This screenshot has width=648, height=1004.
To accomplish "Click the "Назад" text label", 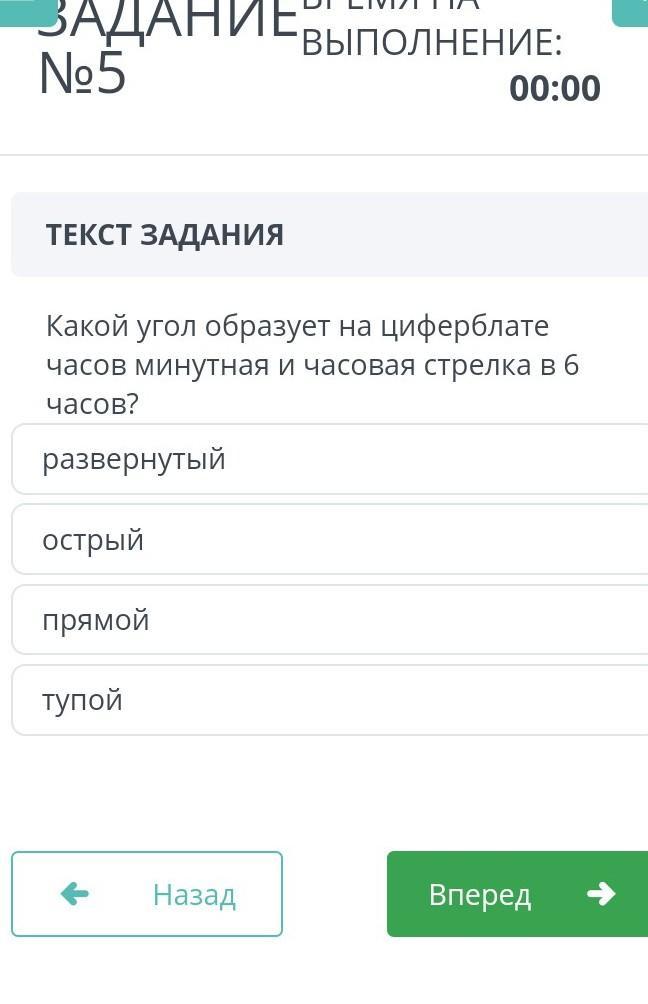I will (194, 894).
